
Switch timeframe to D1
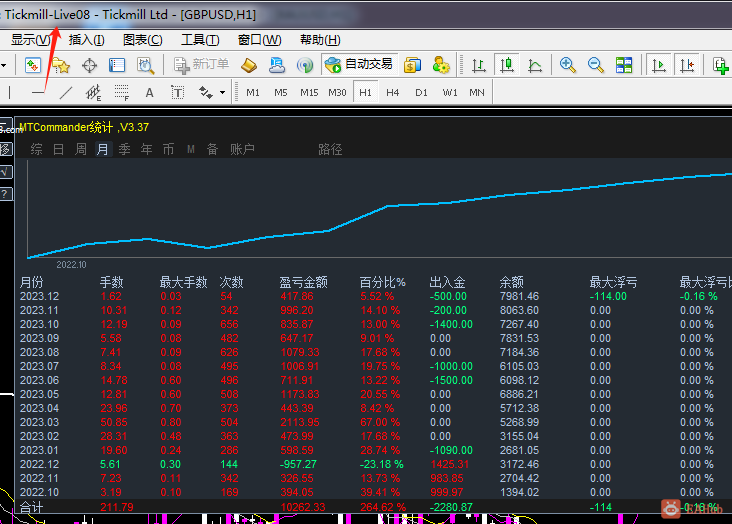pos(421,92)
